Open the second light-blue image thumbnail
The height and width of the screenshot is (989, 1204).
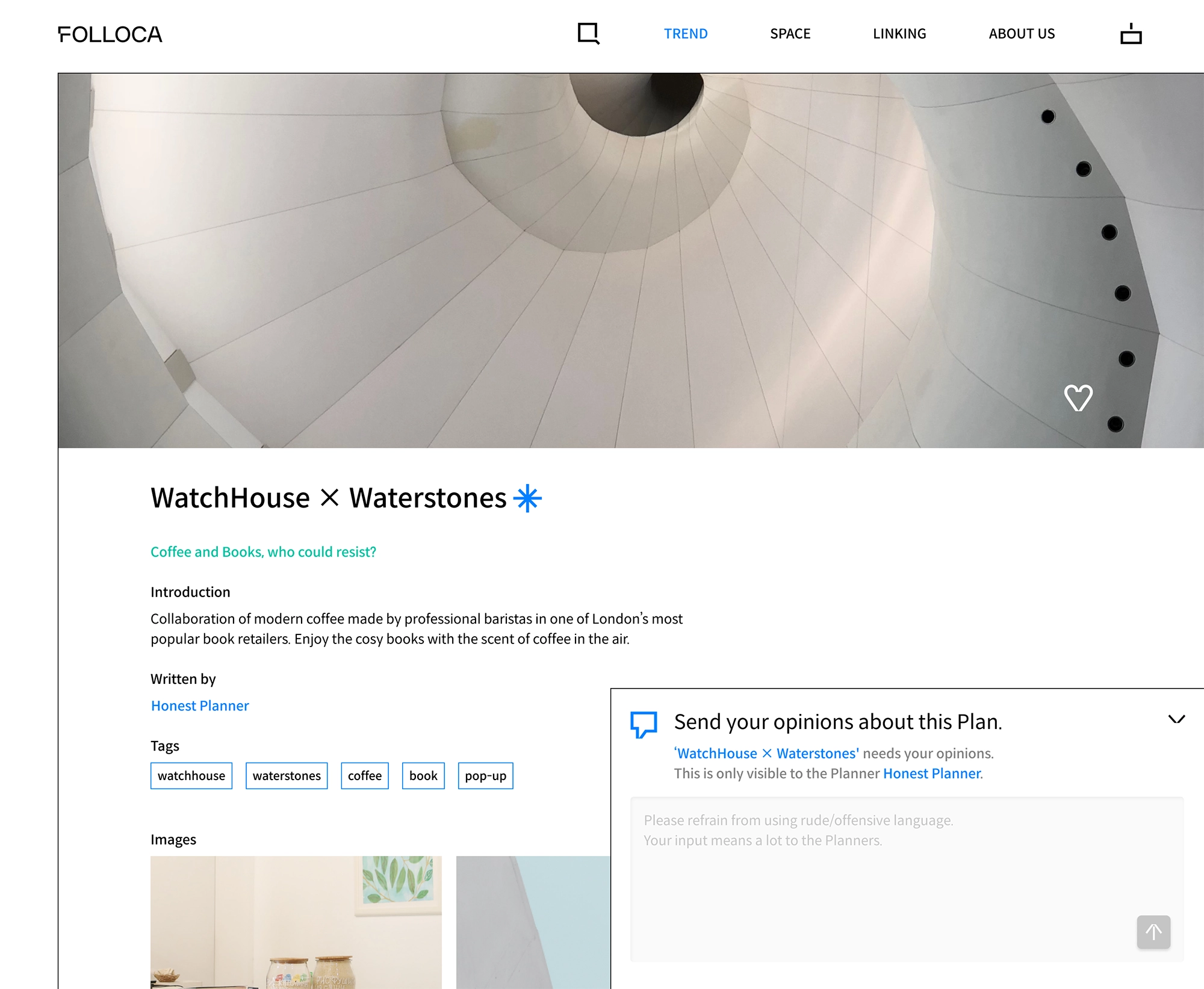[533, 922]
